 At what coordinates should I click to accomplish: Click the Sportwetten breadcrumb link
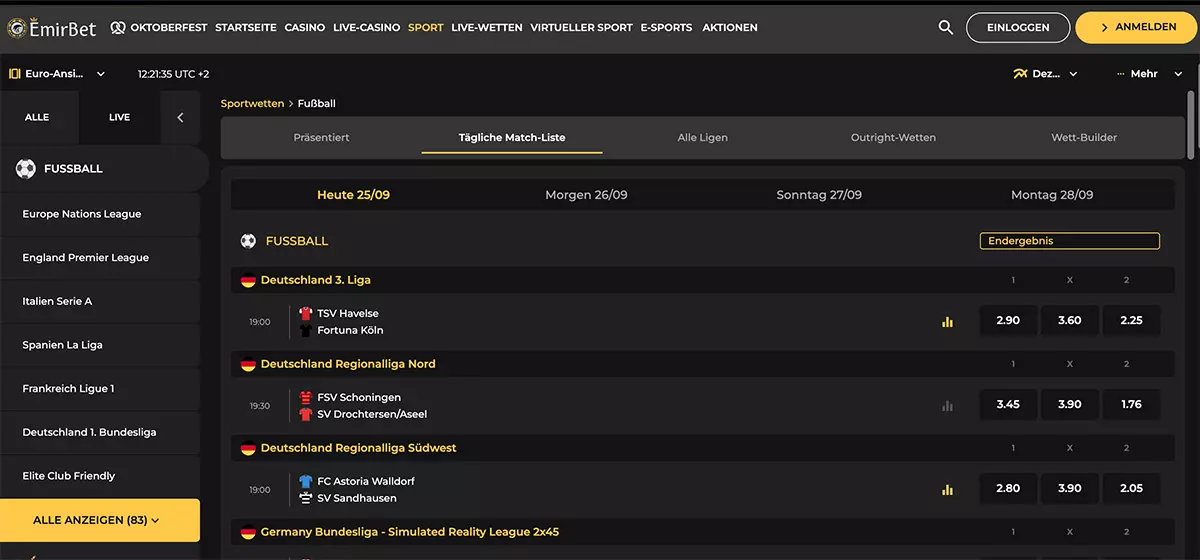(x=252, y=104)
